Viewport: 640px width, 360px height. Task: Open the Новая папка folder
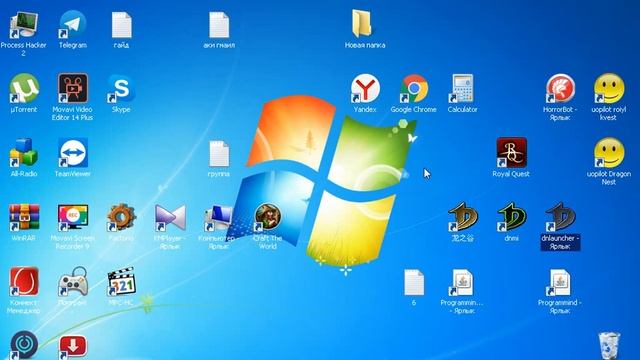point(362,24)
